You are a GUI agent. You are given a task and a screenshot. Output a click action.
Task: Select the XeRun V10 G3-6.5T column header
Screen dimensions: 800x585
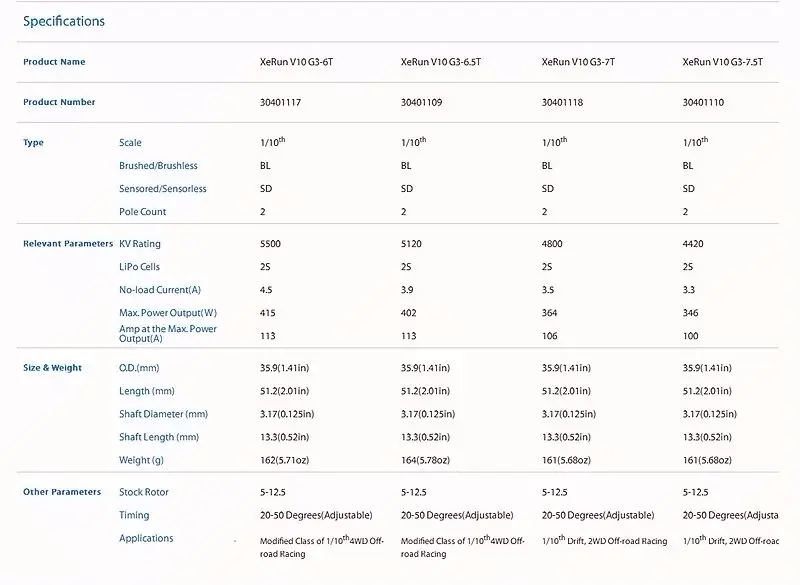(x=441, y=62)
